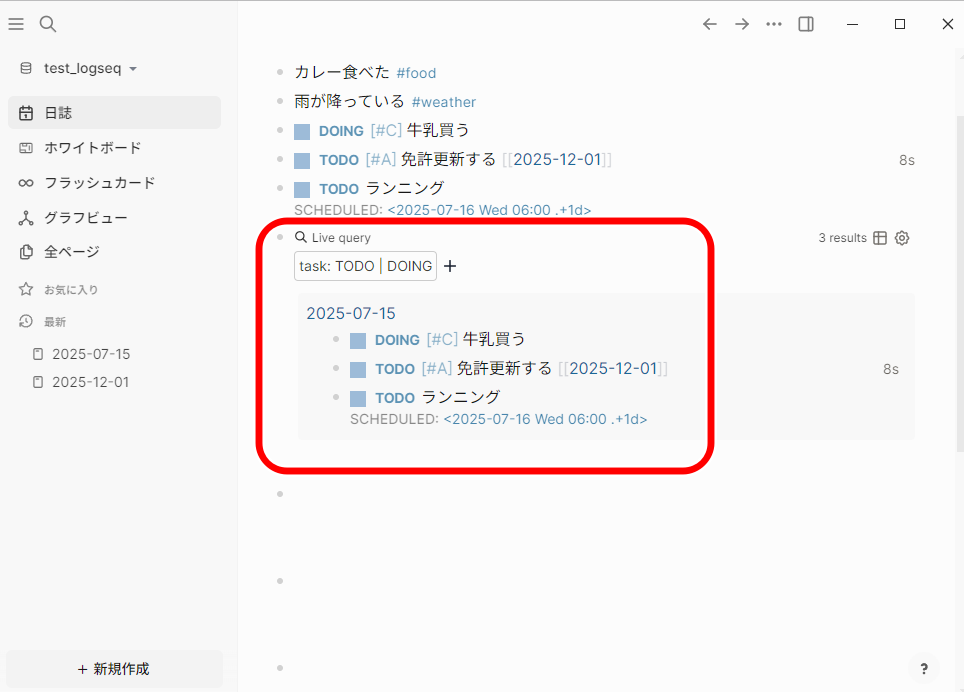The width and height of the screenshot is (964, 692).
Task: Click the 8s timer on journal 免許更新する row
Action: [x=907, y=160]
